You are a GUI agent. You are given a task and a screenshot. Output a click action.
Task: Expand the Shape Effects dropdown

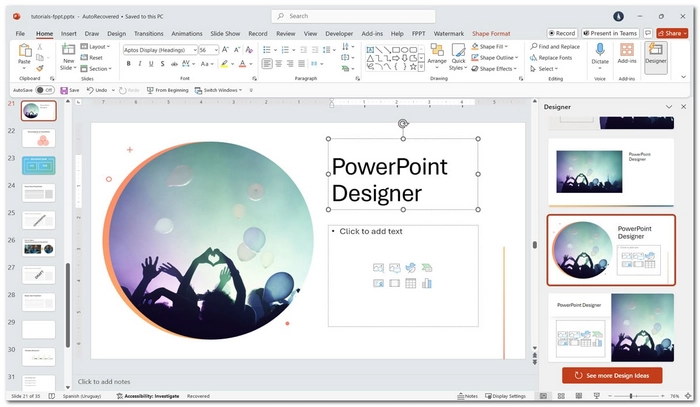click(494, 69)
